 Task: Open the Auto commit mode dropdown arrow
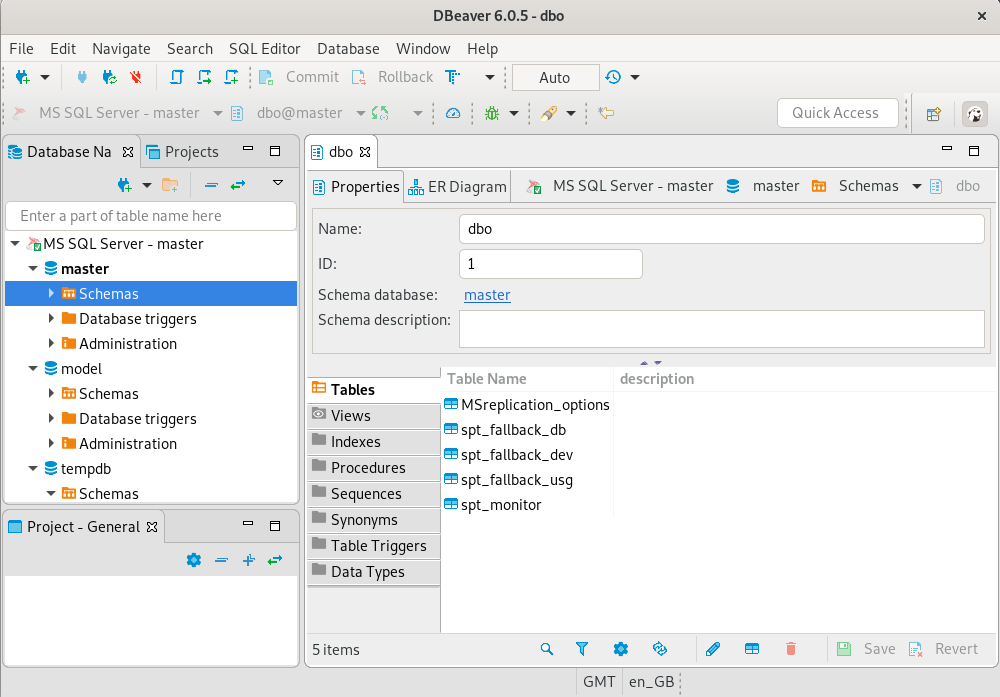(635, 77)
